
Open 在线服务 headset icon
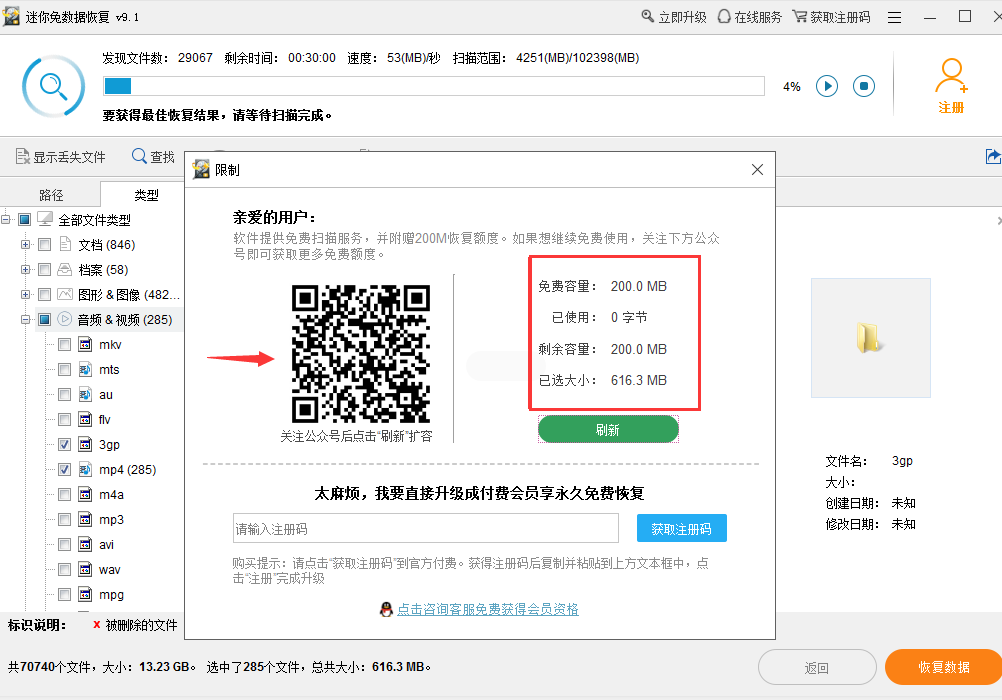point(724,16)
